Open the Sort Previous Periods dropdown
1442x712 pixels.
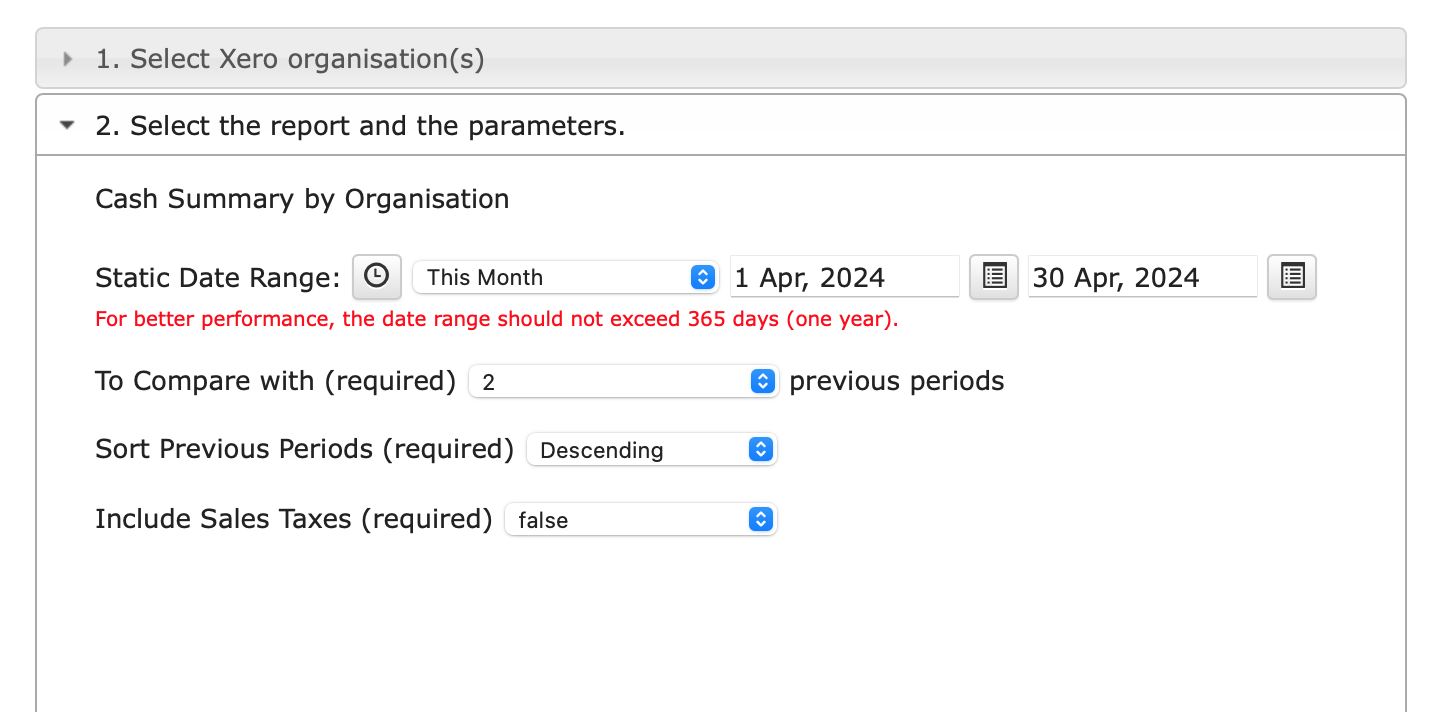click(x=651, y=450)
